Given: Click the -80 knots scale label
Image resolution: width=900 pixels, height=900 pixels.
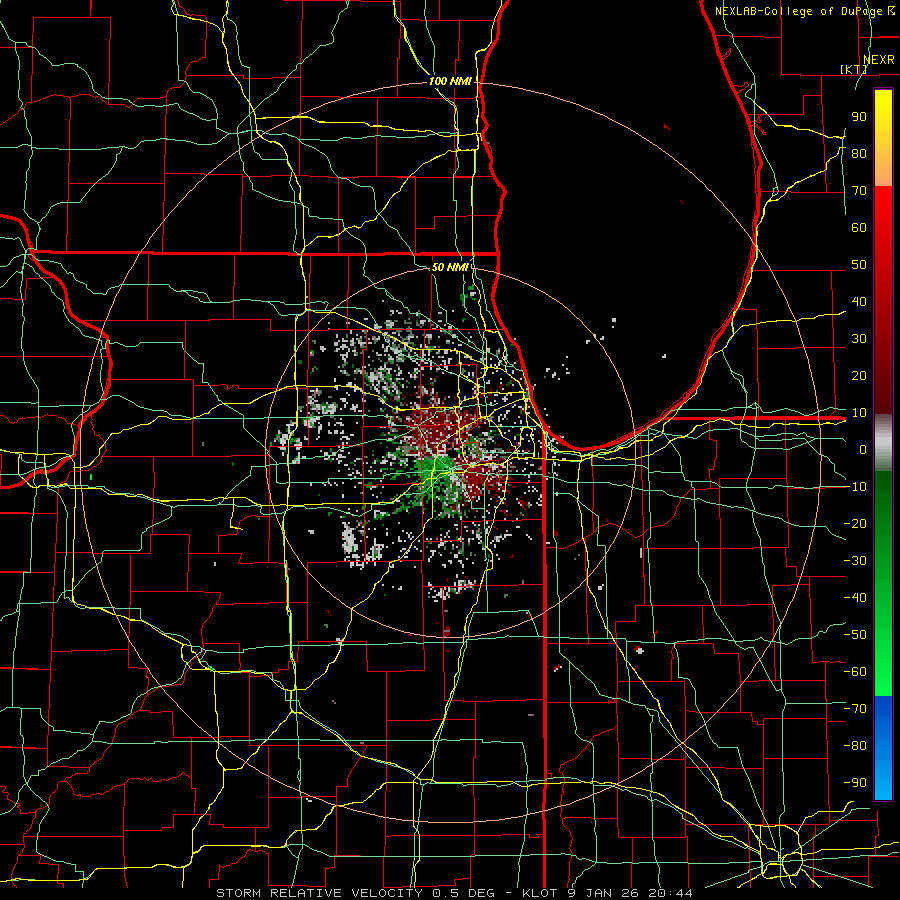Looking at the screenshot, I should pos(855,746).
